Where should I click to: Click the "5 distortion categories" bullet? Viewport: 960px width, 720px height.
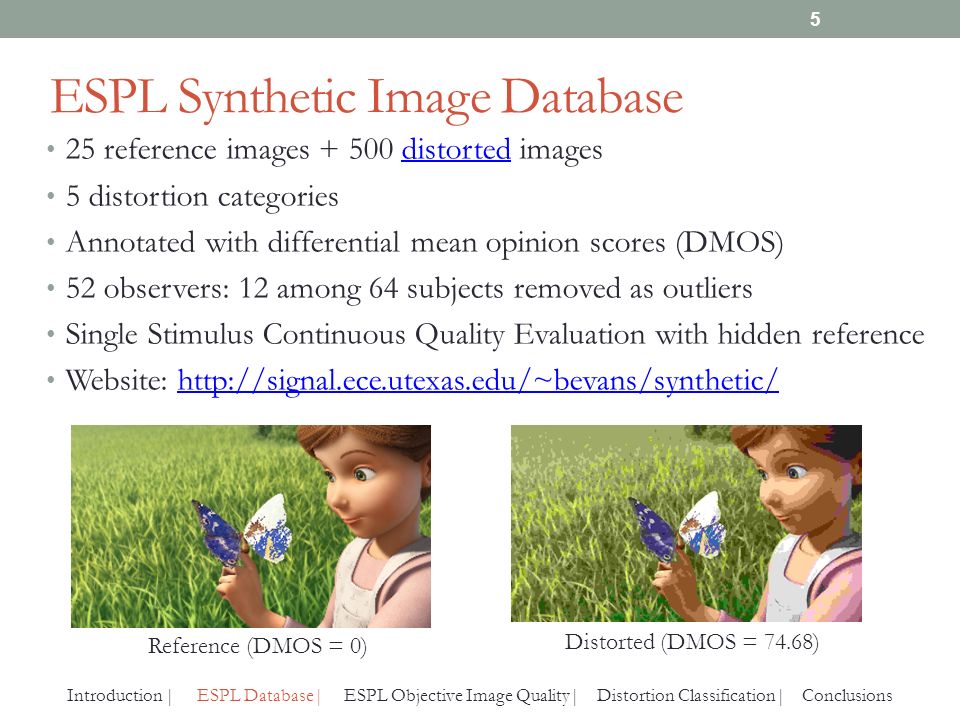click(202, 197)
